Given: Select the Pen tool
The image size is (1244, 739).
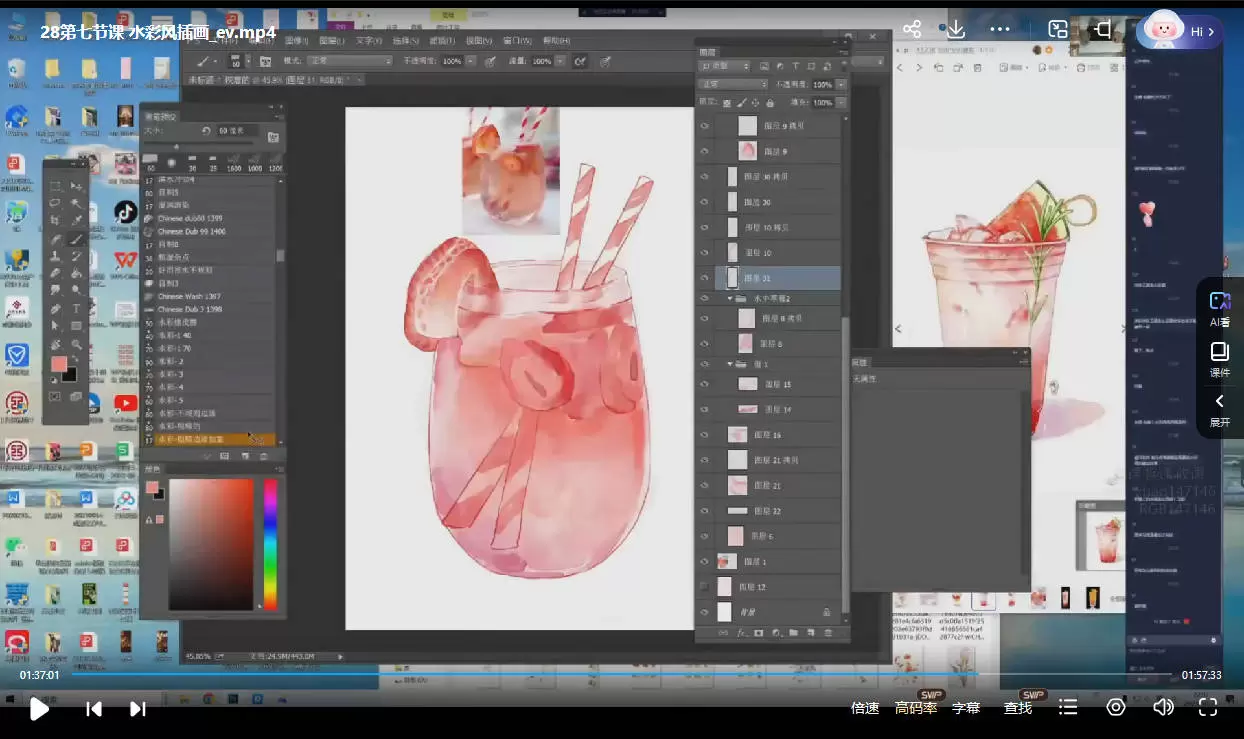Looking at the screenshot, I should click(x=56, y=309).
